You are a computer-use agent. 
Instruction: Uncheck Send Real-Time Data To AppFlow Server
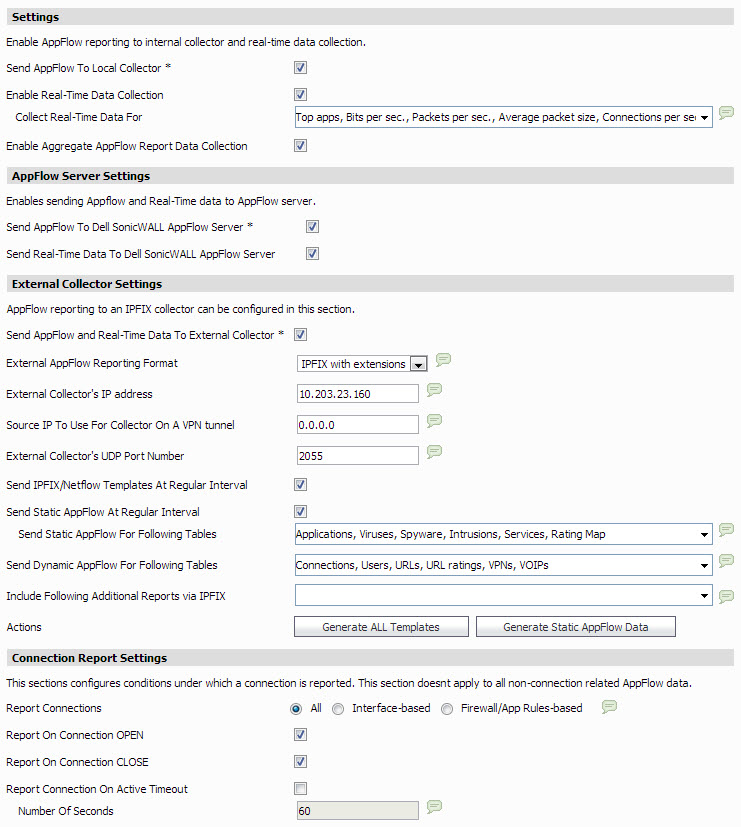pos(312,254)
